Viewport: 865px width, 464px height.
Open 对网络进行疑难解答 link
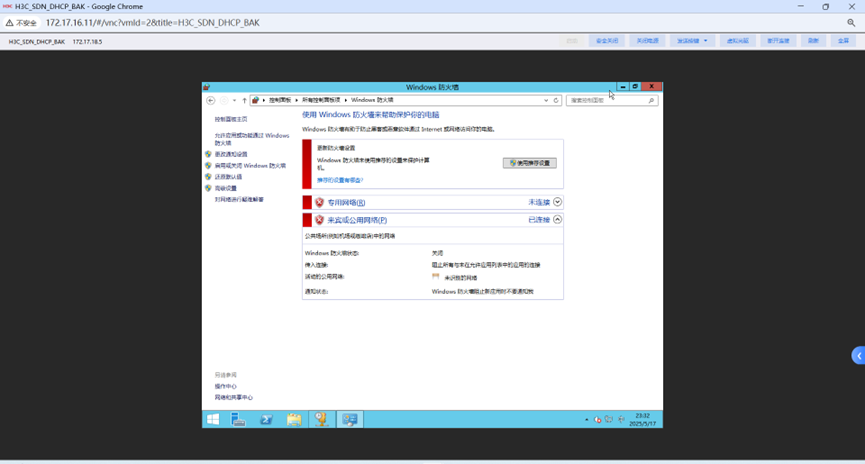(x=239, y=200)
